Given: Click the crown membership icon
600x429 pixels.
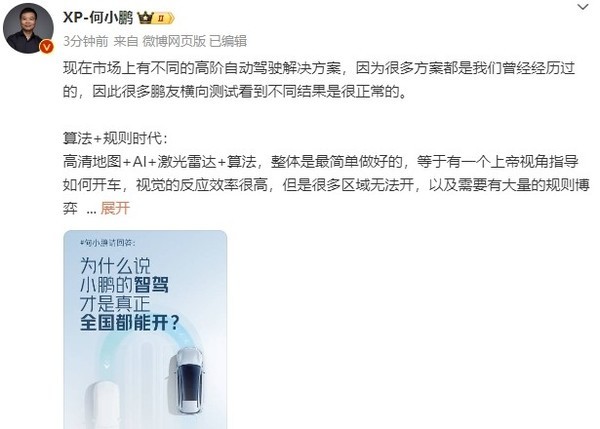Looking at the screenshot, I should (145, 18).
